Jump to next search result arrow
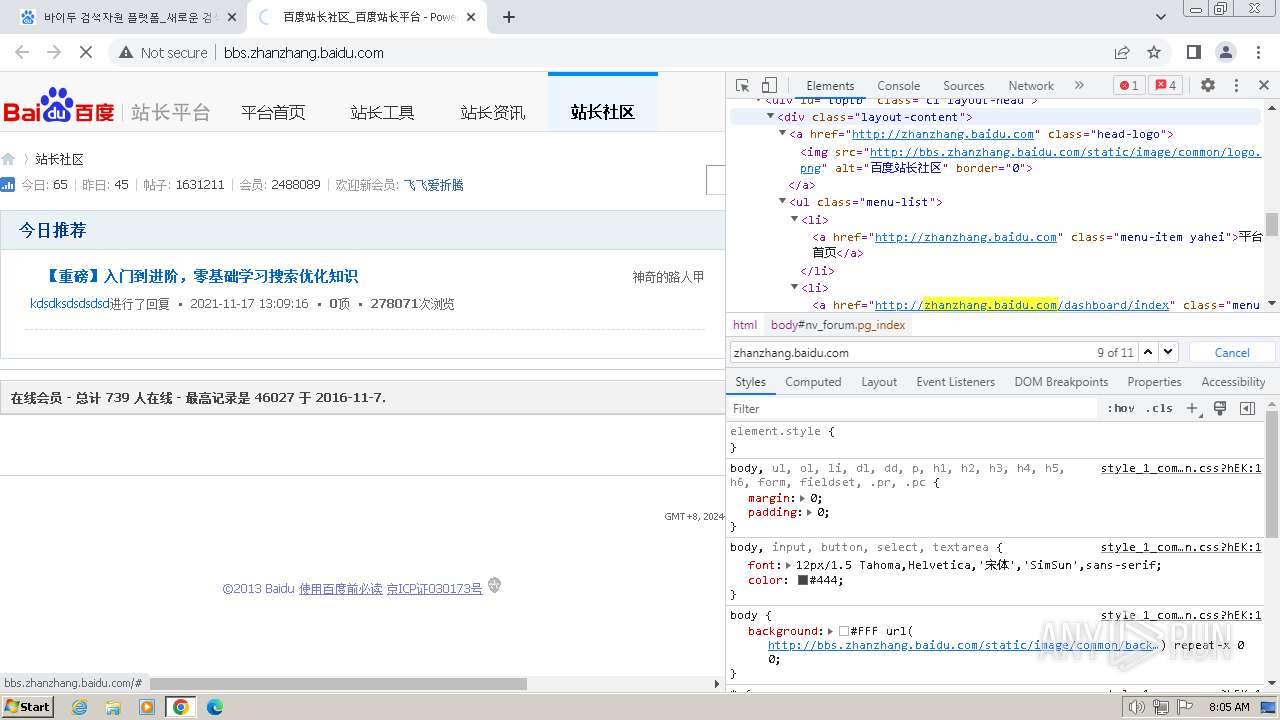1280x720 pixels. 1168,352
